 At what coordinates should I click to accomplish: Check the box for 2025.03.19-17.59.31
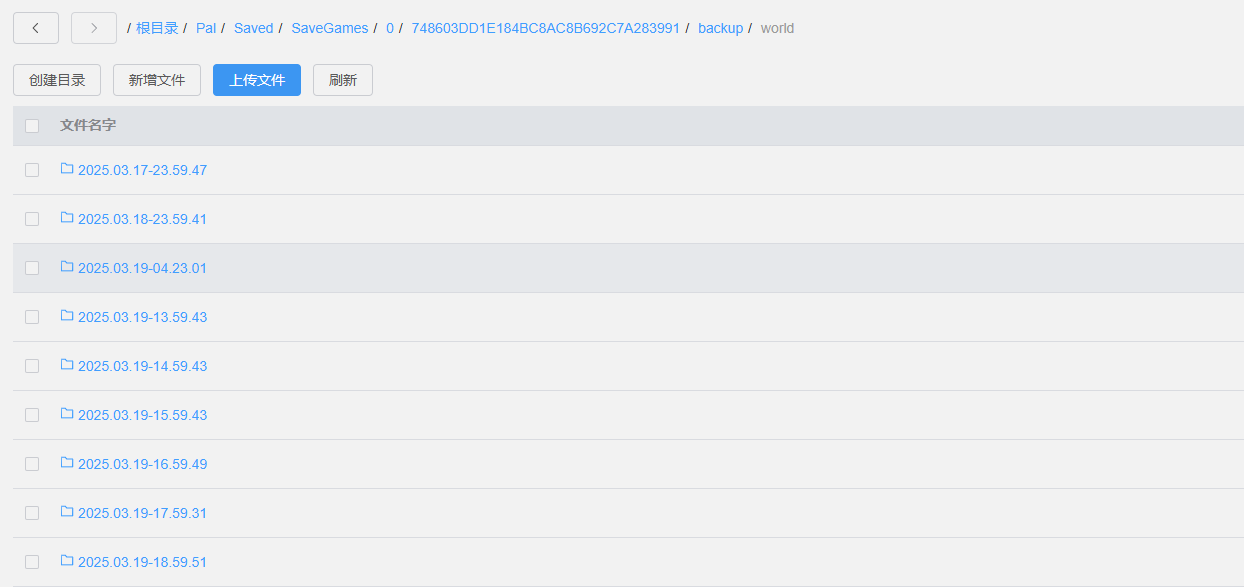click(32, 513)
